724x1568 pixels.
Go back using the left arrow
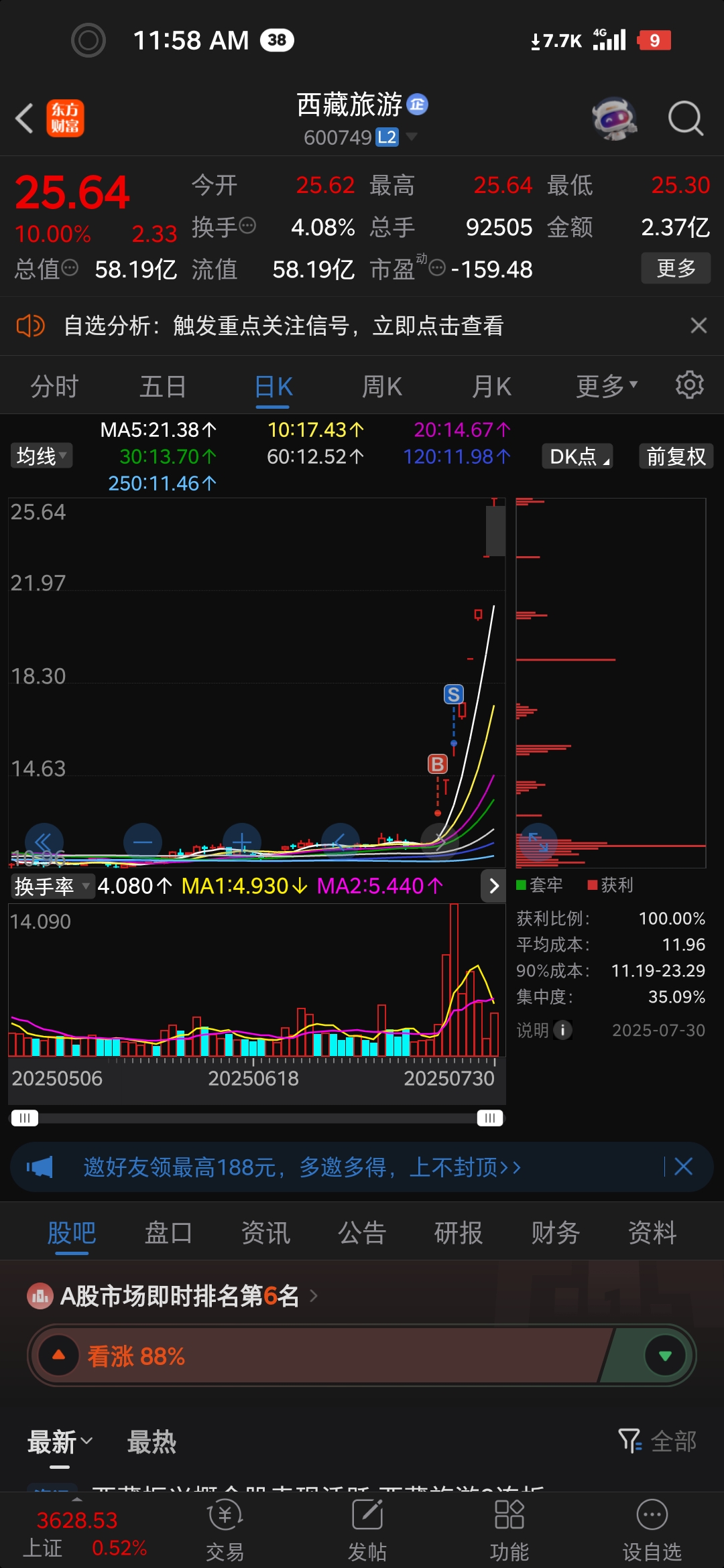click(25, 119)
